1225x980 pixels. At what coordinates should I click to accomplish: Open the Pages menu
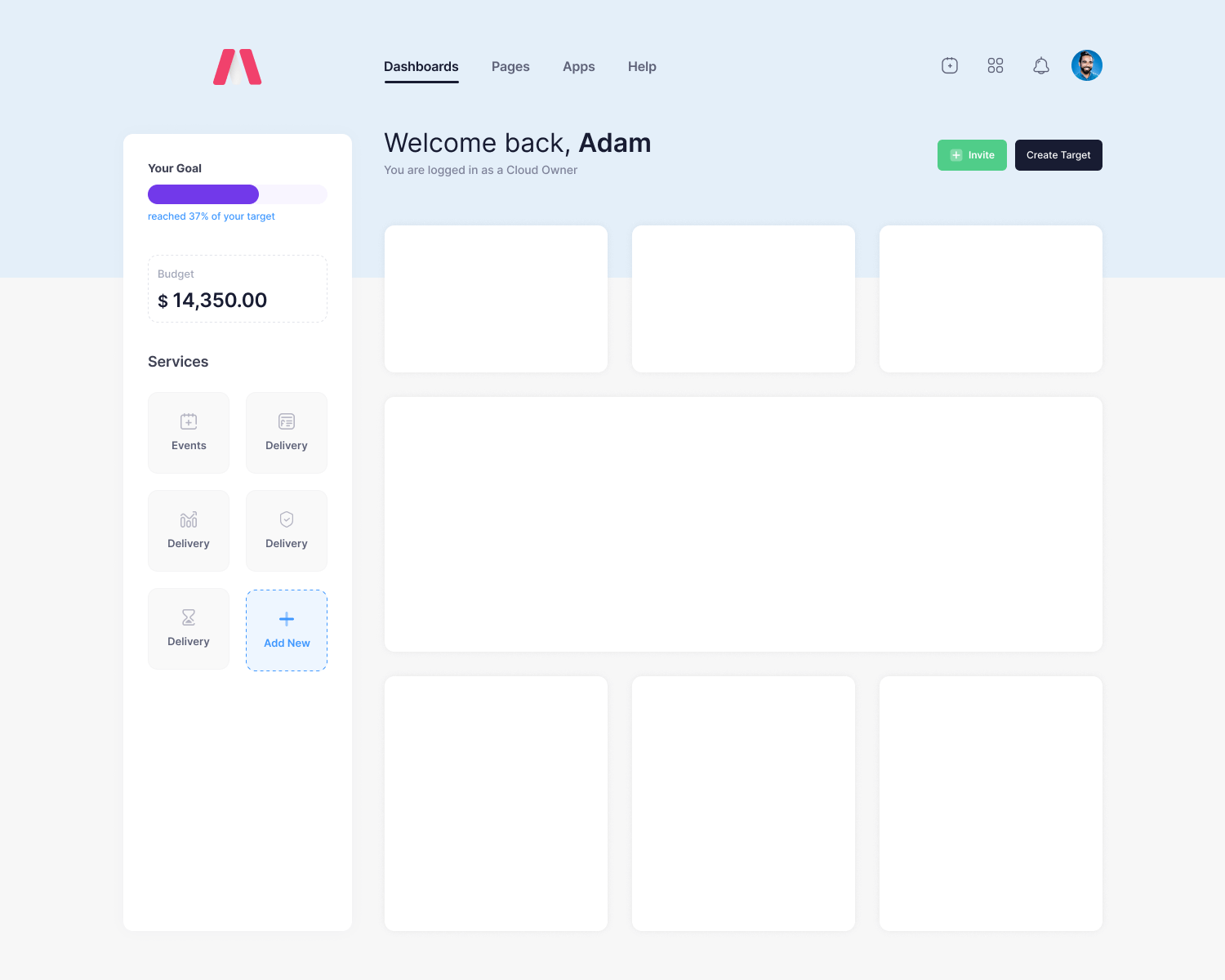coord(510,67)
